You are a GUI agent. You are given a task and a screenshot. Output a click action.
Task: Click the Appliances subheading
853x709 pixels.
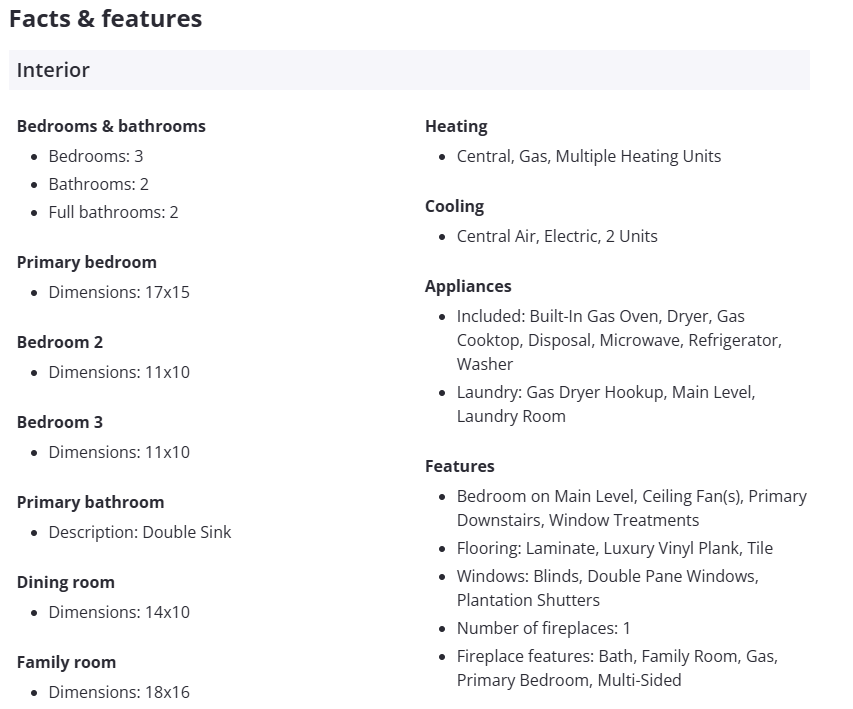pyautogui.click(x=468, y=286)
